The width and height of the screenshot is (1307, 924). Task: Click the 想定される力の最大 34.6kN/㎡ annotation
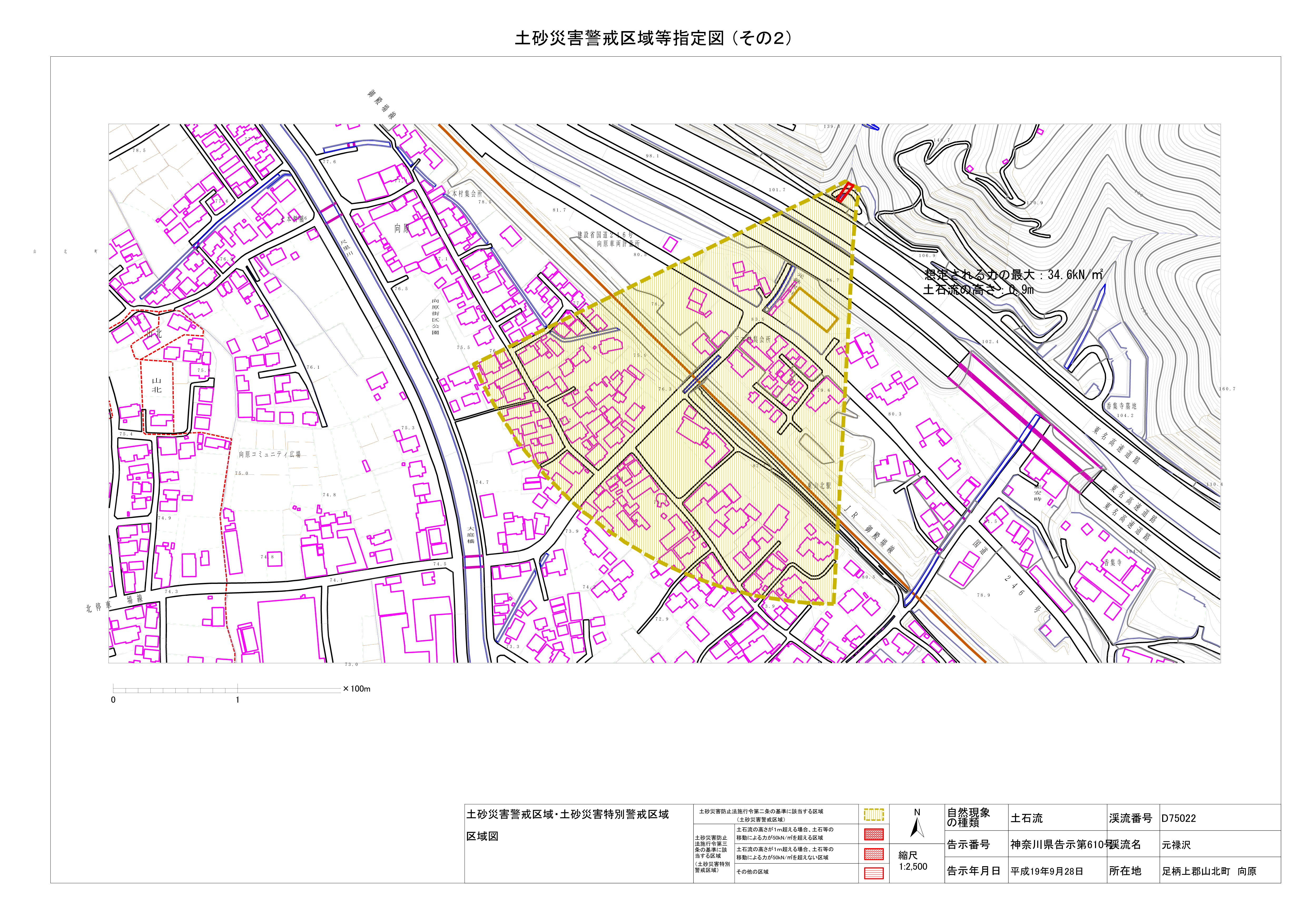1013,275
